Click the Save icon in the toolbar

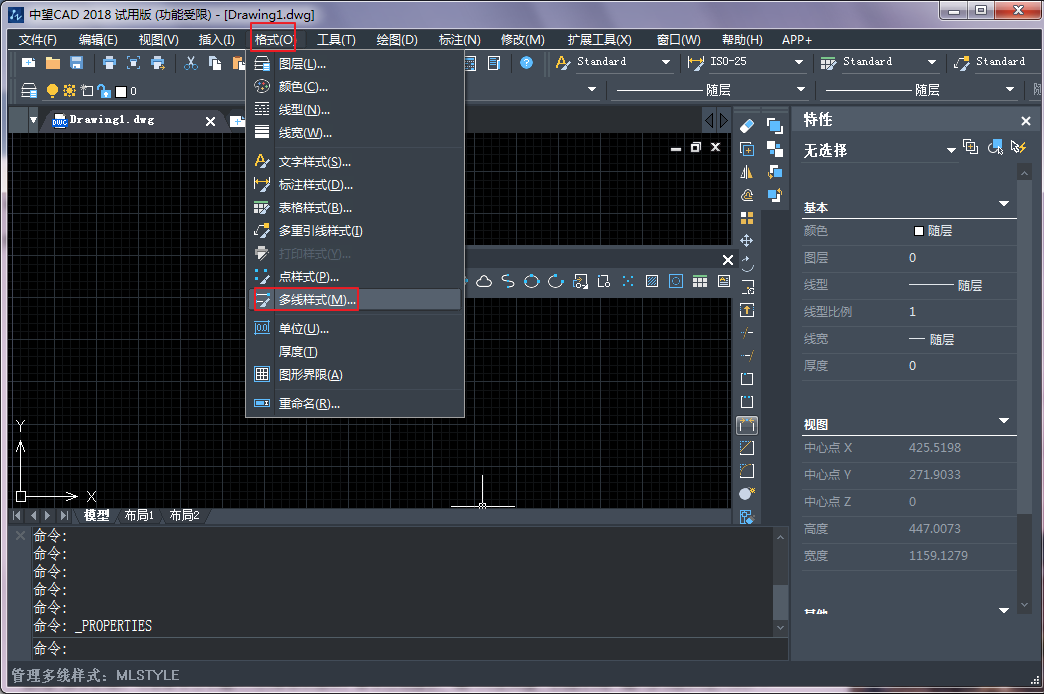tap(76, 63)
